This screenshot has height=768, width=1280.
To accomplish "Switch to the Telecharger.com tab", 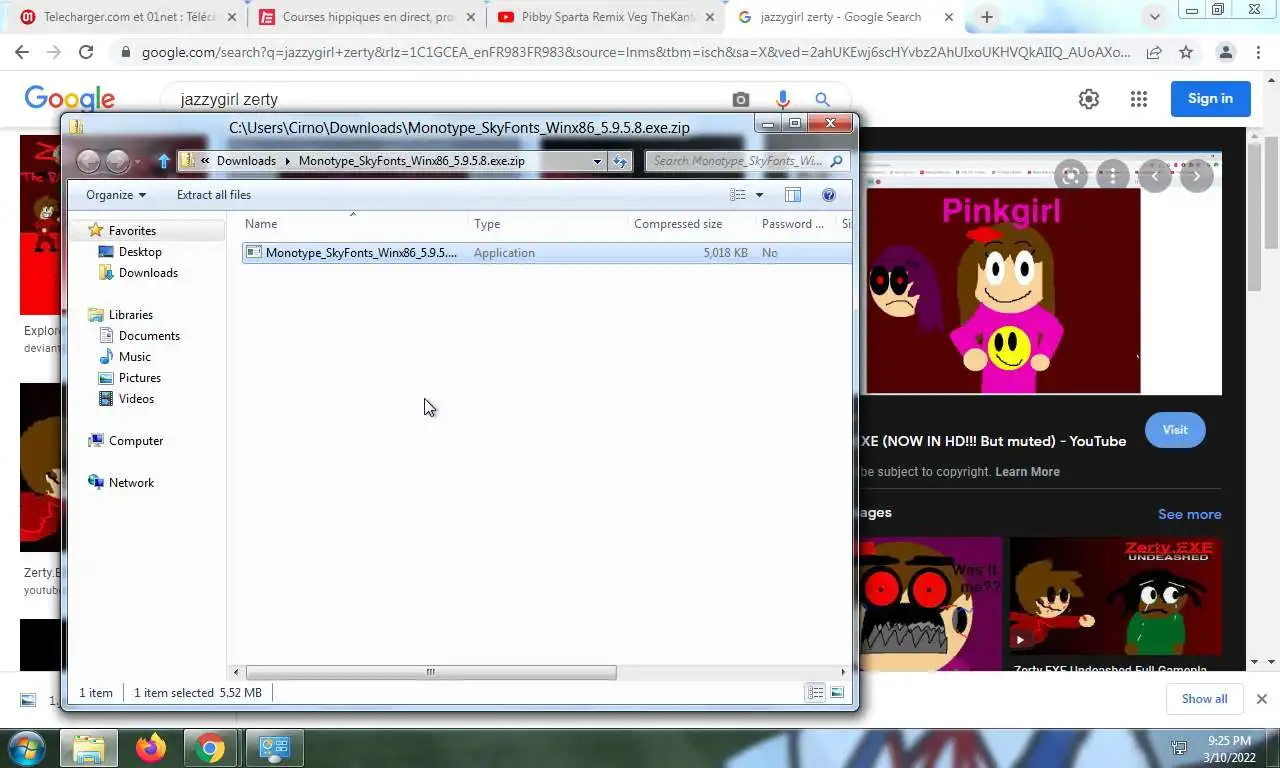I will coord(128,17).
